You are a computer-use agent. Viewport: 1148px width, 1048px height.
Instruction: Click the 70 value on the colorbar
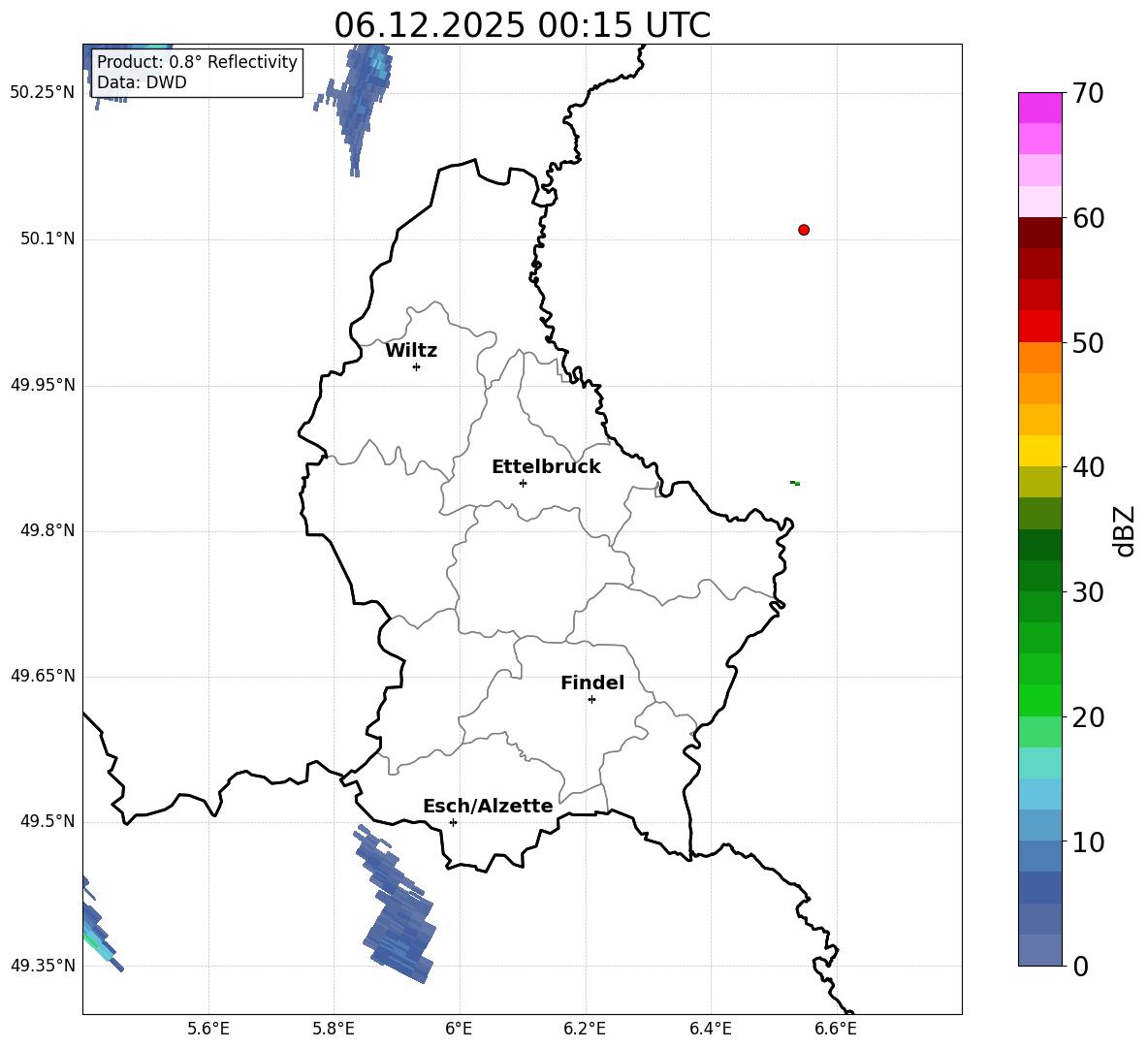point(1088,94)
